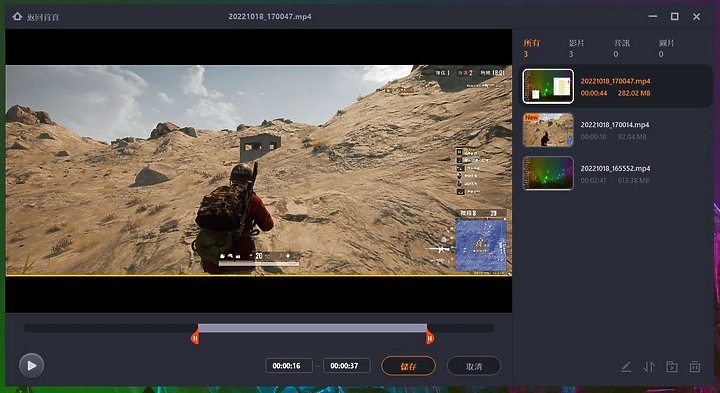The height and width of the screenshot is (393, 720).
Task: Maximize the recorder window
Action: [x=675, y=17]
